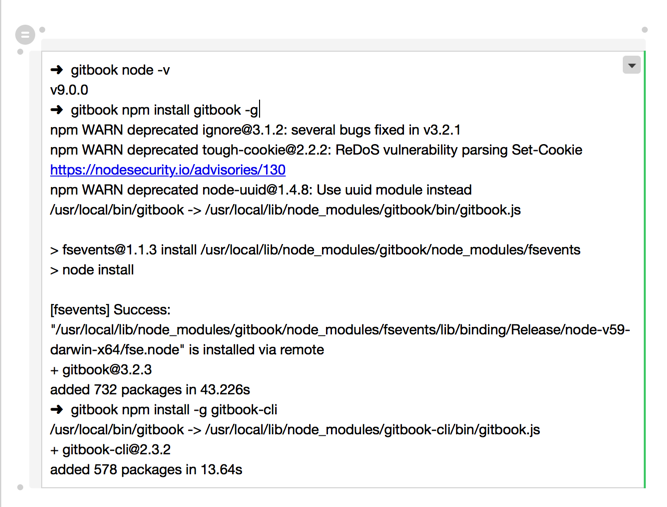Click the '[fsevents] Success:' line
Screen dimensions: 667x507
pyautogui.click(x=110, y=310)
